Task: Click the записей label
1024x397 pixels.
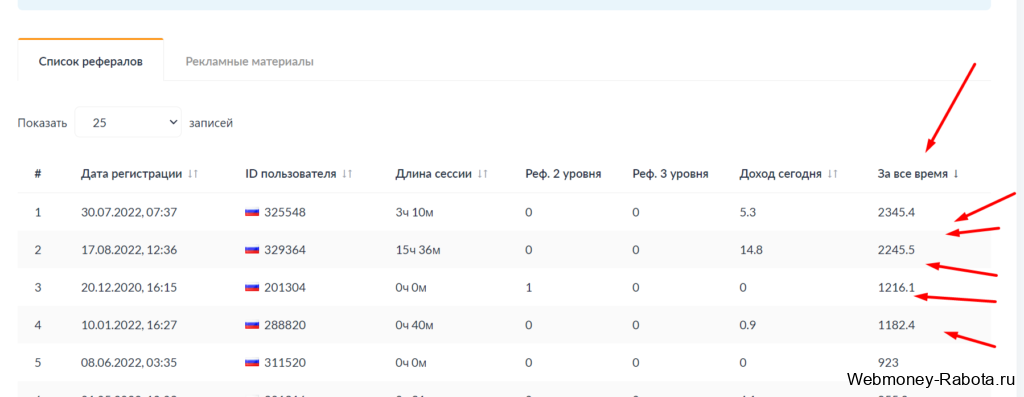Action: [x=210, y=122]
